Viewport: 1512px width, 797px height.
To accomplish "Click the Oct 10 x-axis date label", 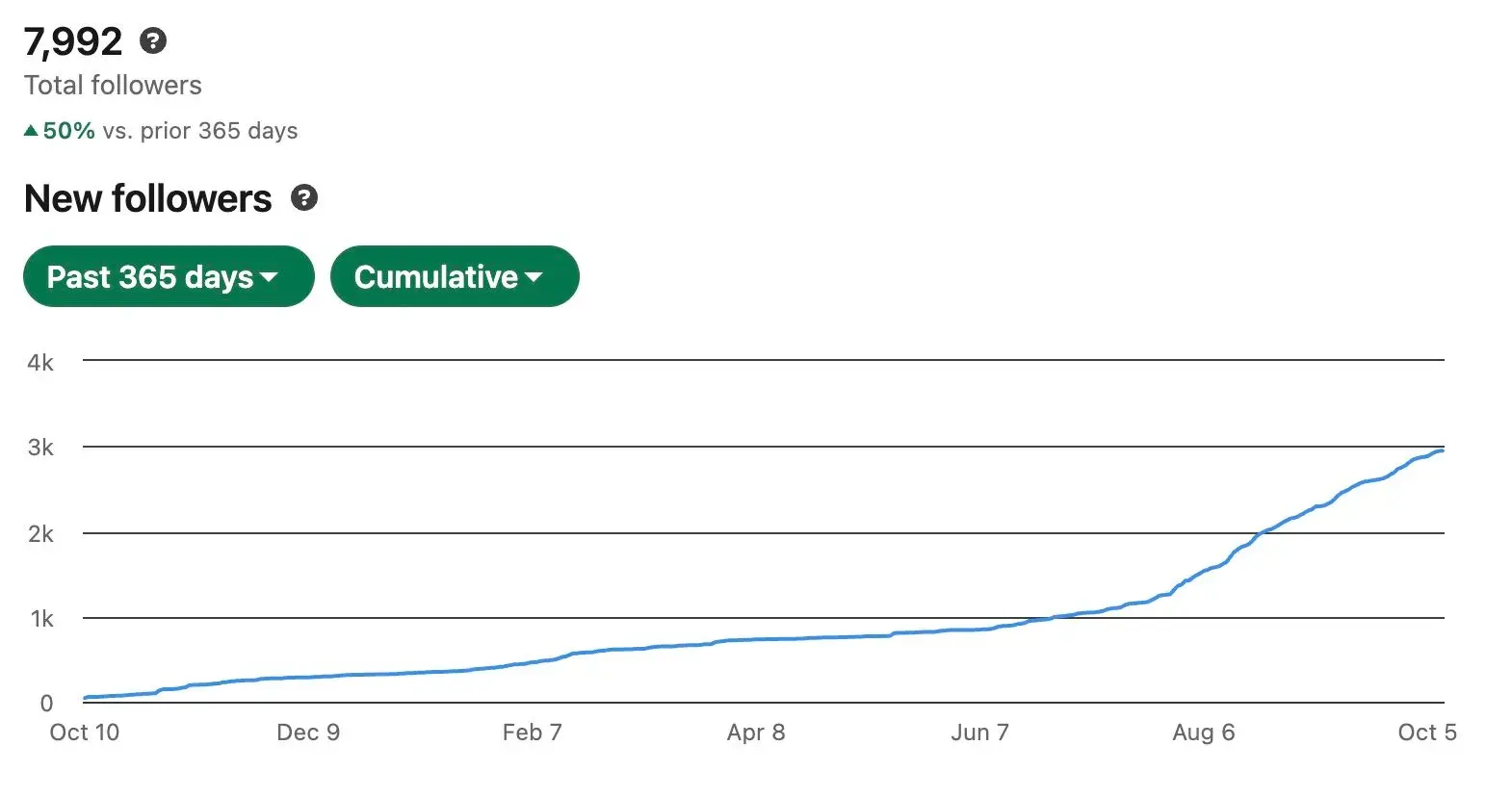I will click(x=85, y=733).
